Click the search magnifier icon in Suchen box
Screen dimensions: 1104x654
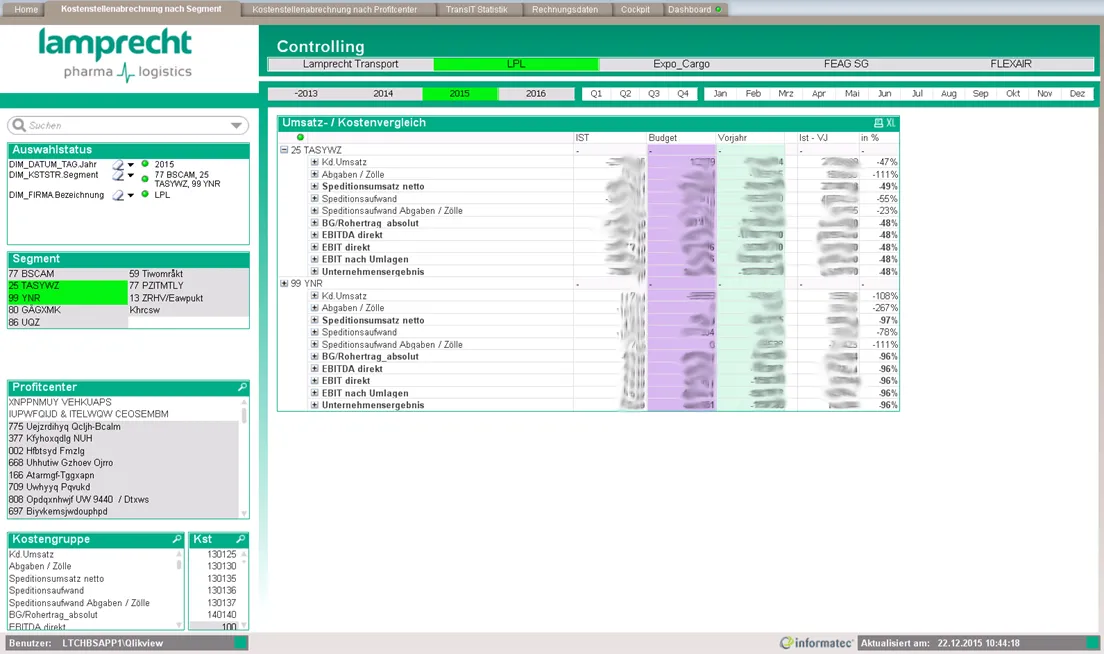[x=19, y=125]
